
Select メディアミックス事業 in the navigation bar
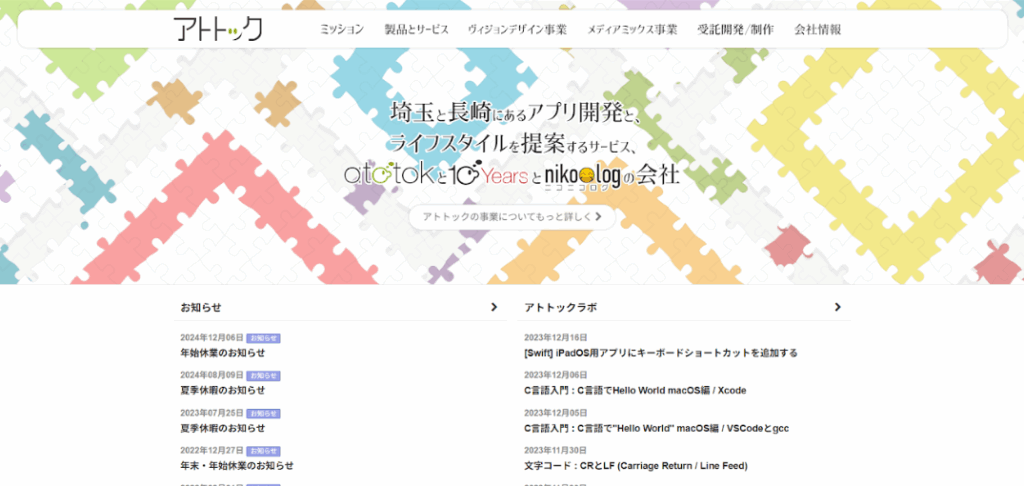(632, 30)
